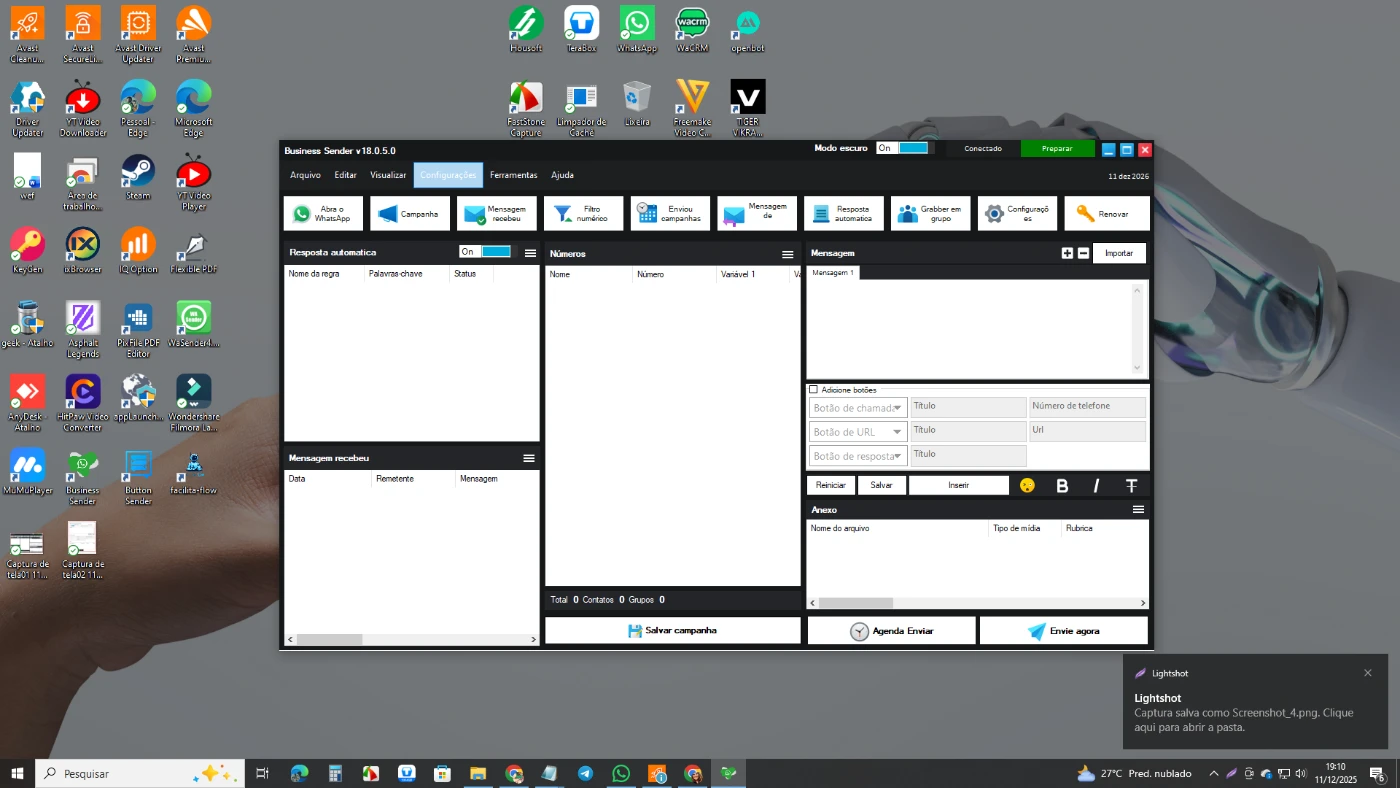Open the Campanha megaphone tool
This screenshot has height=788, width=1400.
[410, 214]
